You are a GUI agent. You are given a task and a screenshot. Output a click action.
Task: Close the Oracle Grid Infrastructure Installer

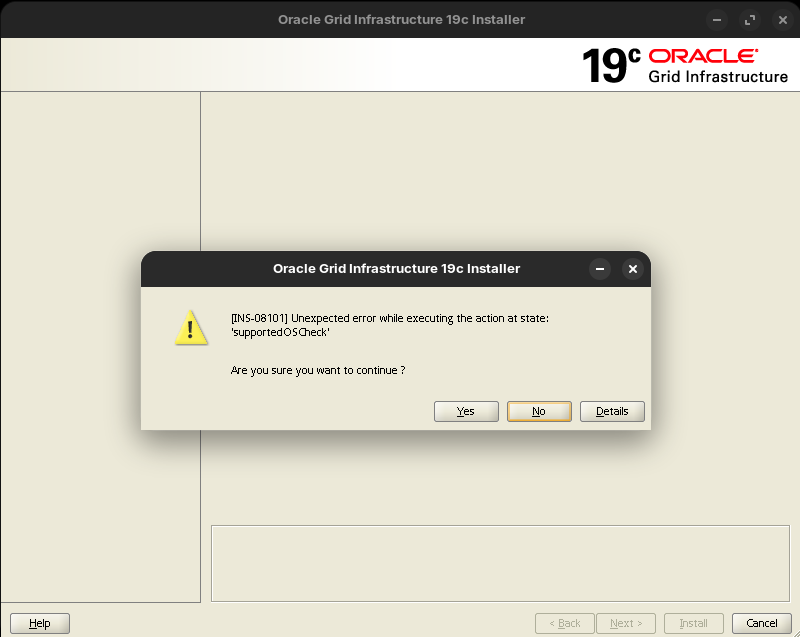tap(783, 19)
